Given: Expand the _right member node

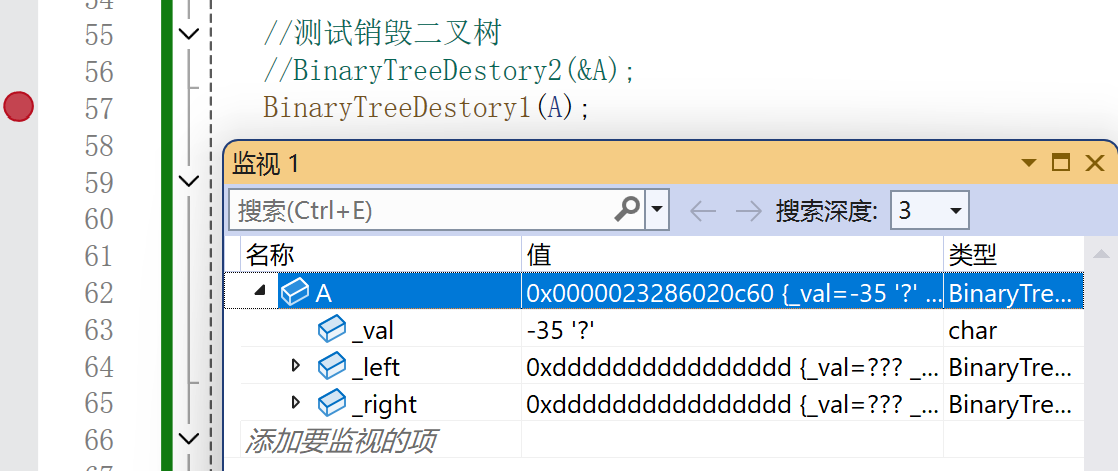Looking at the screenshot, I should click(296, 403).
